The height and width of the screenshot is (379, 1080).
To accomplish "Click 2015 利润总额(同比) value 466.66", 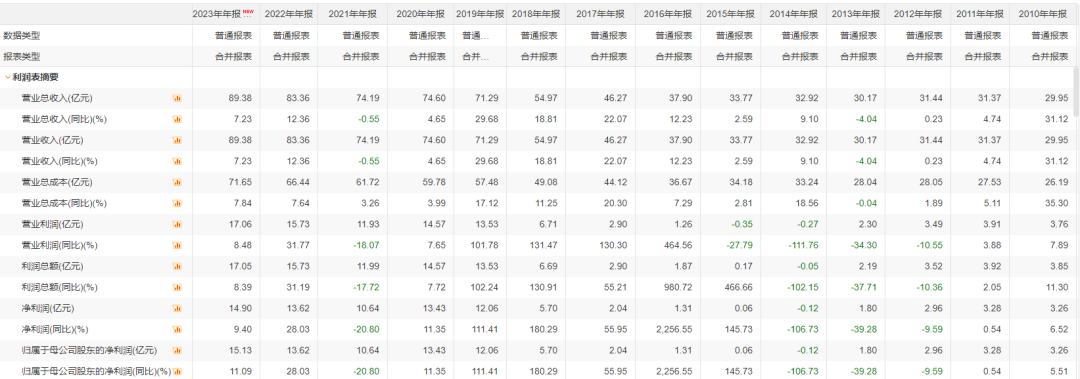I will click(740, 287).
